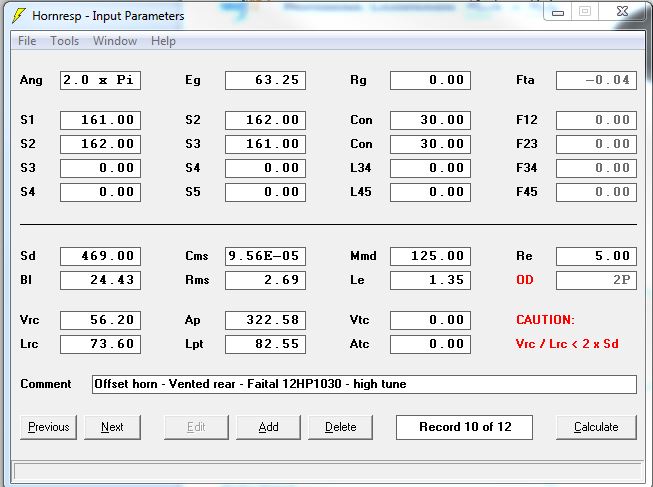Click the Calculate button
The image size is (653, 487).
tap(596, 427)
